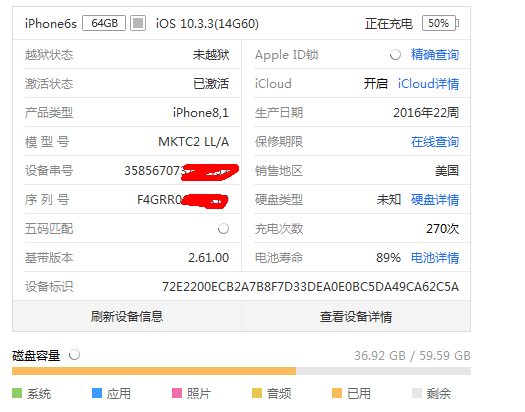Click baseband version value 2.61.00
525x412 pixels.
pyautogui.click(x=209, y=258)
